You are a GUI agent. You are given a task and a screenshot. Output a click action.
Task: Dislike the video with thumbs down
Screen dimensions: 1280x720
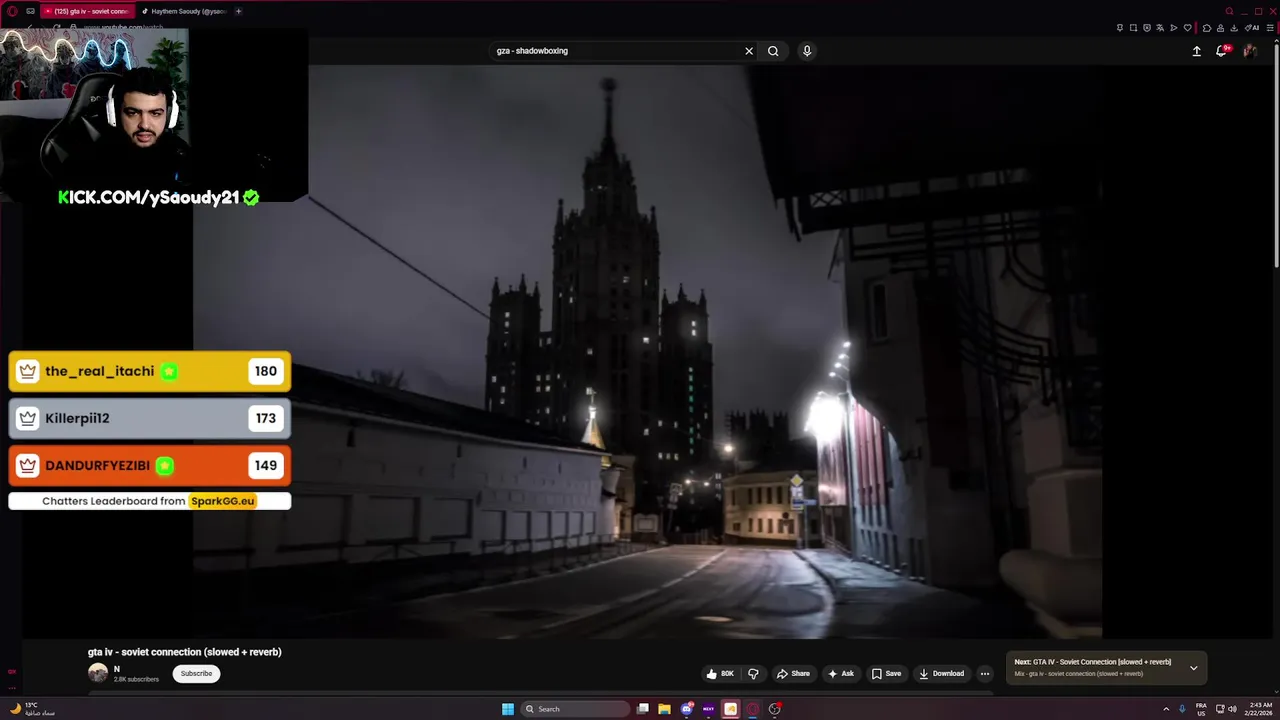754,674
